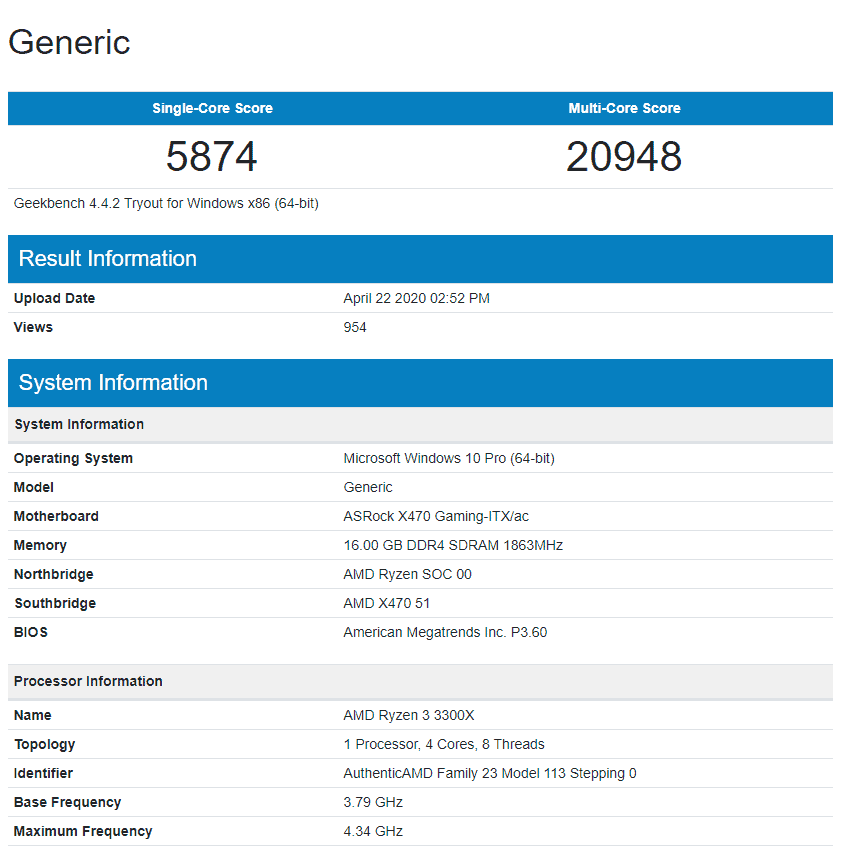
Task: Select the Single-Core Score header
Action: pyautogui.click(x=212, y=108)
